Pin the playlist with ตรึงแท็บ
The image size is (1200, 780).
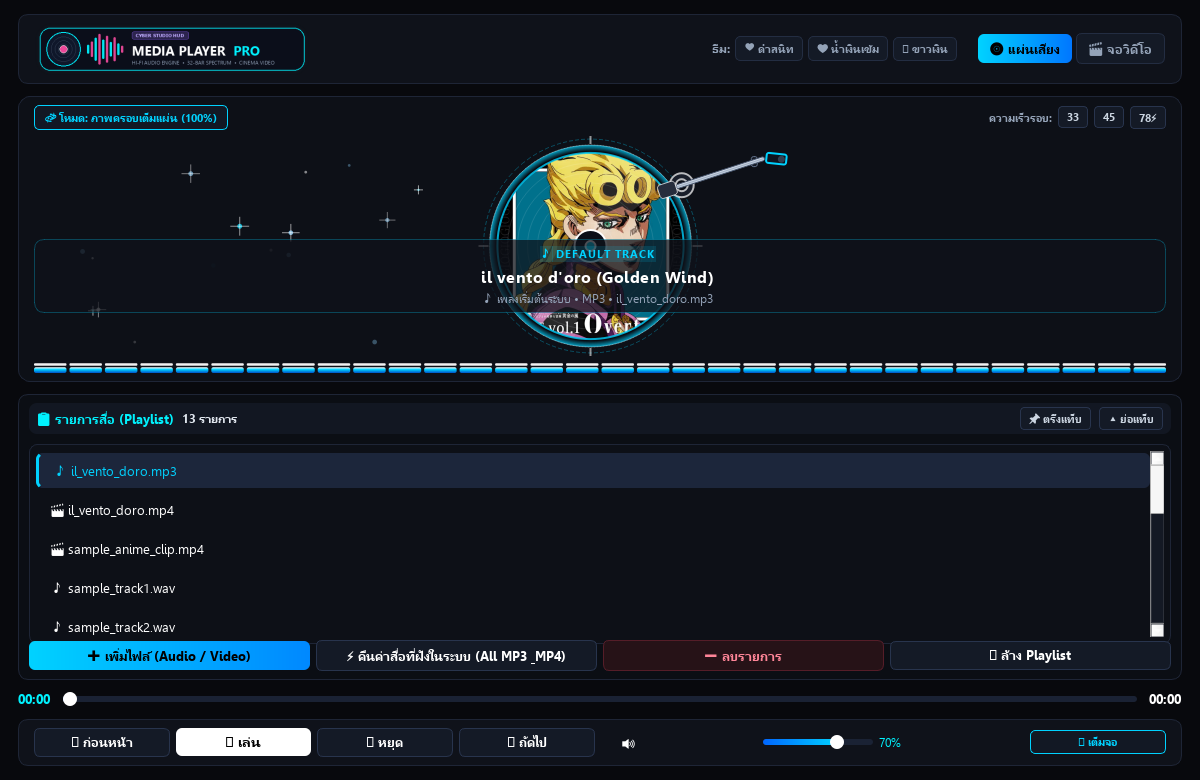point(1055,419)
